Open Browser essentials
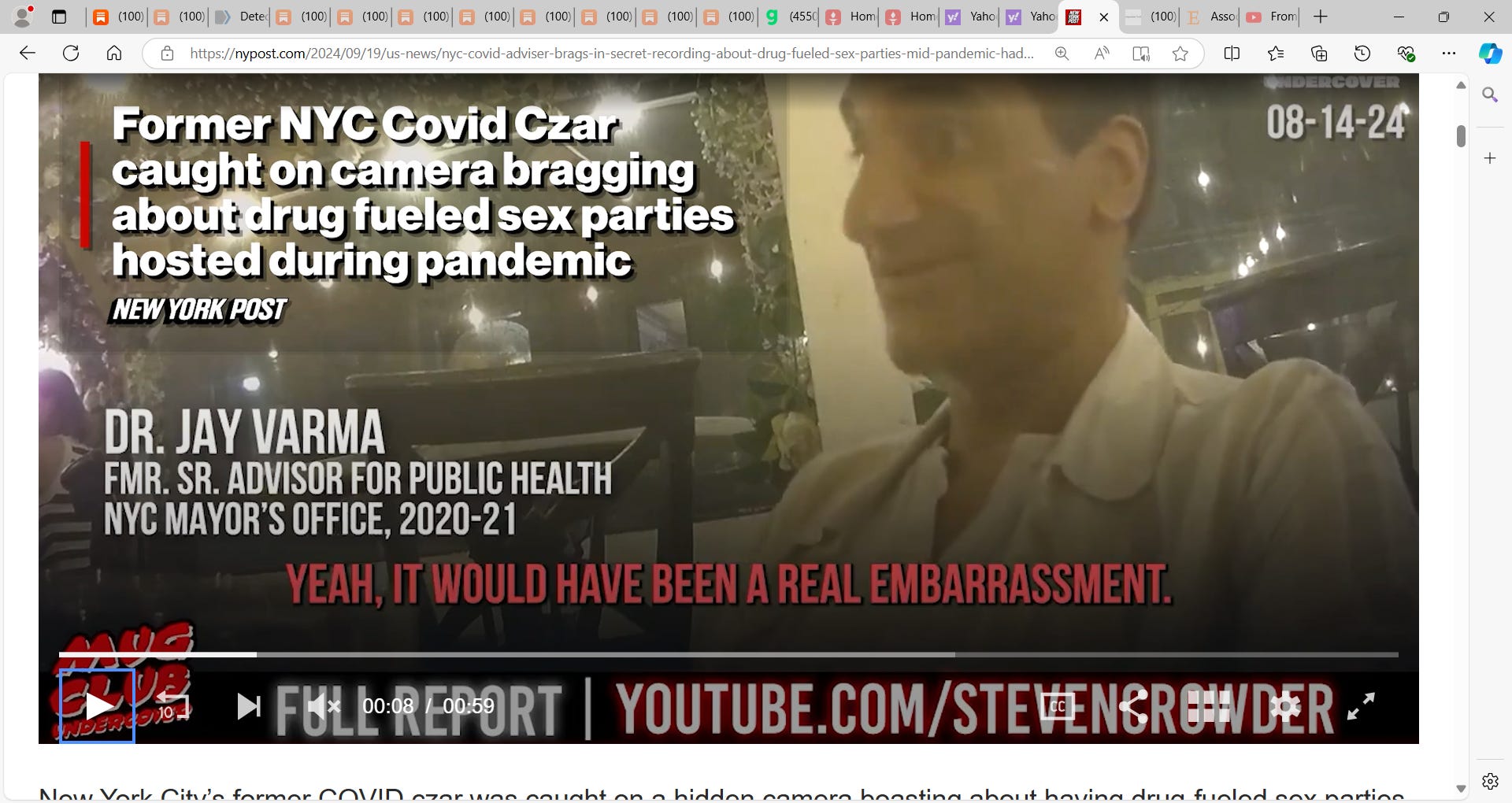The height and width of the screenshot is (803, 1512). click(1406, 54)
